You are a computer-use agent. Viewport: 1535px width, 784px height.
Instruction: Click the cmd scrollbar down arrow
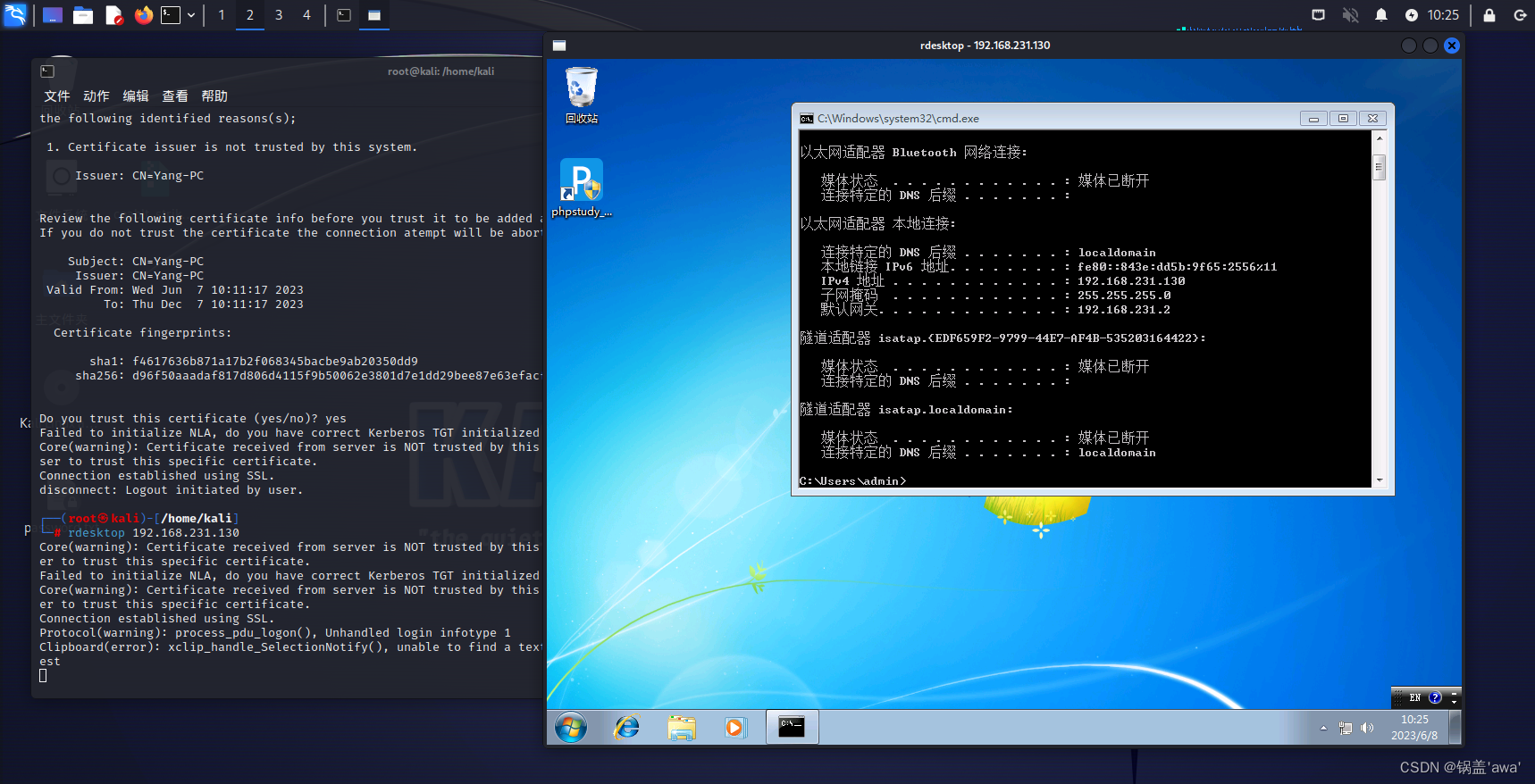(x=1380, y=480)
